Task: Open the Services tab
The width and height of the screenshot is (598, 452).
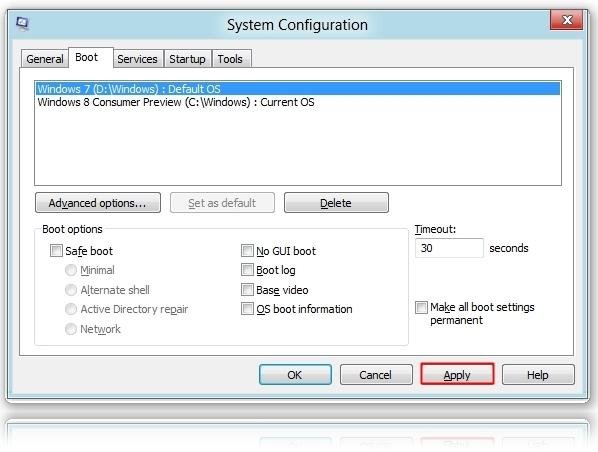Action: (137, 59)
